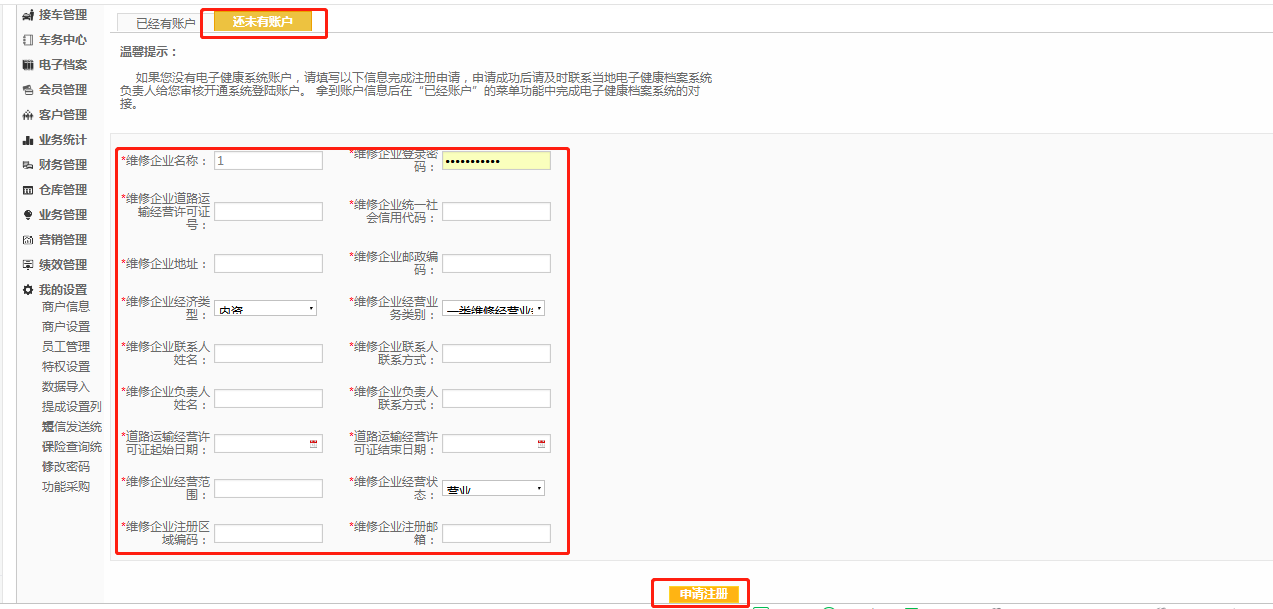Open calendar for 道路运输经营许可证结束日期
1273x609 pixels.
pos(541,443)
